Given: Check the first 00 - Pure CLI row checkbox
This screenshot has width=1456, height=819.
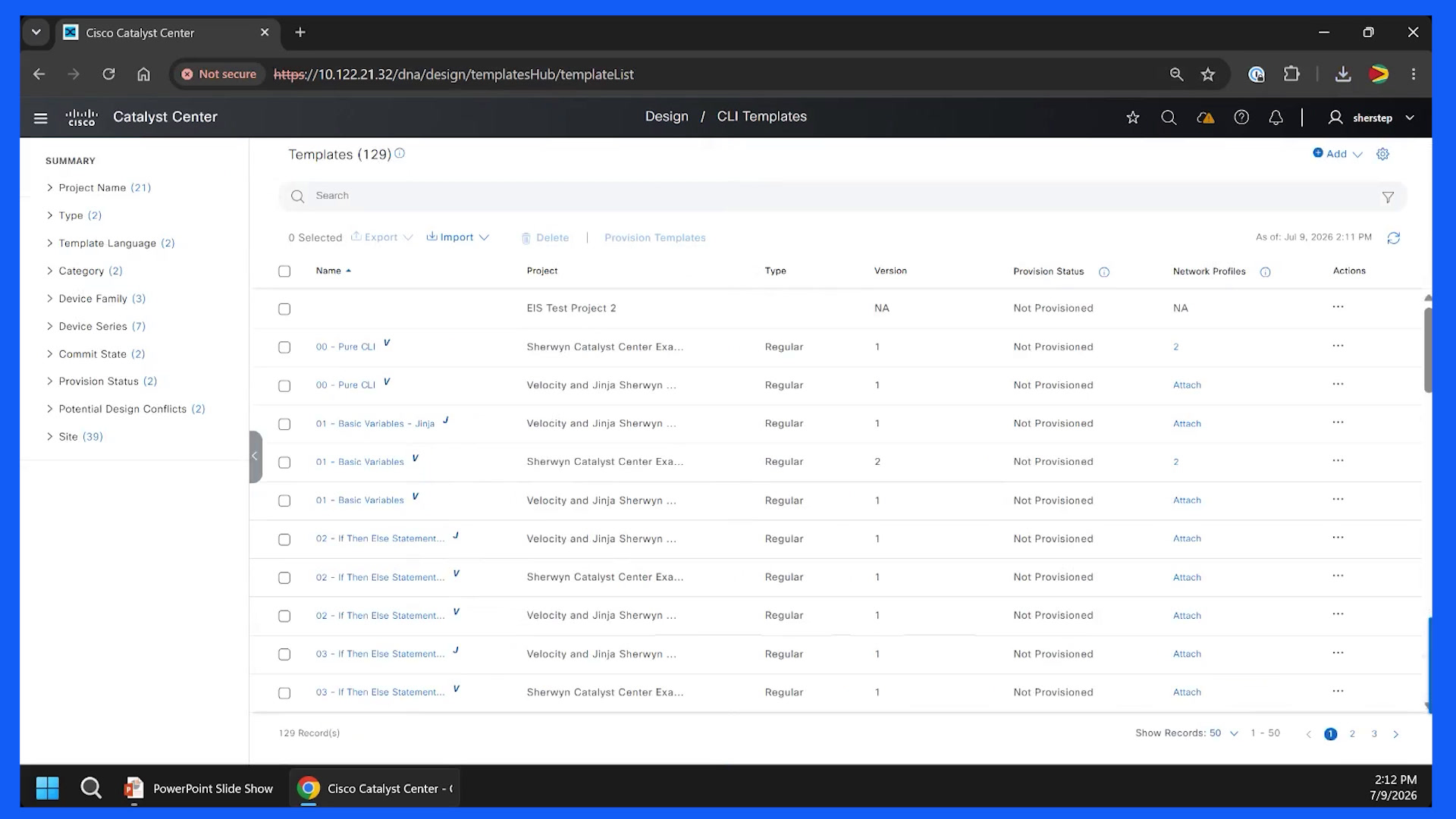Looking at the screenshot, I should 284,347.
